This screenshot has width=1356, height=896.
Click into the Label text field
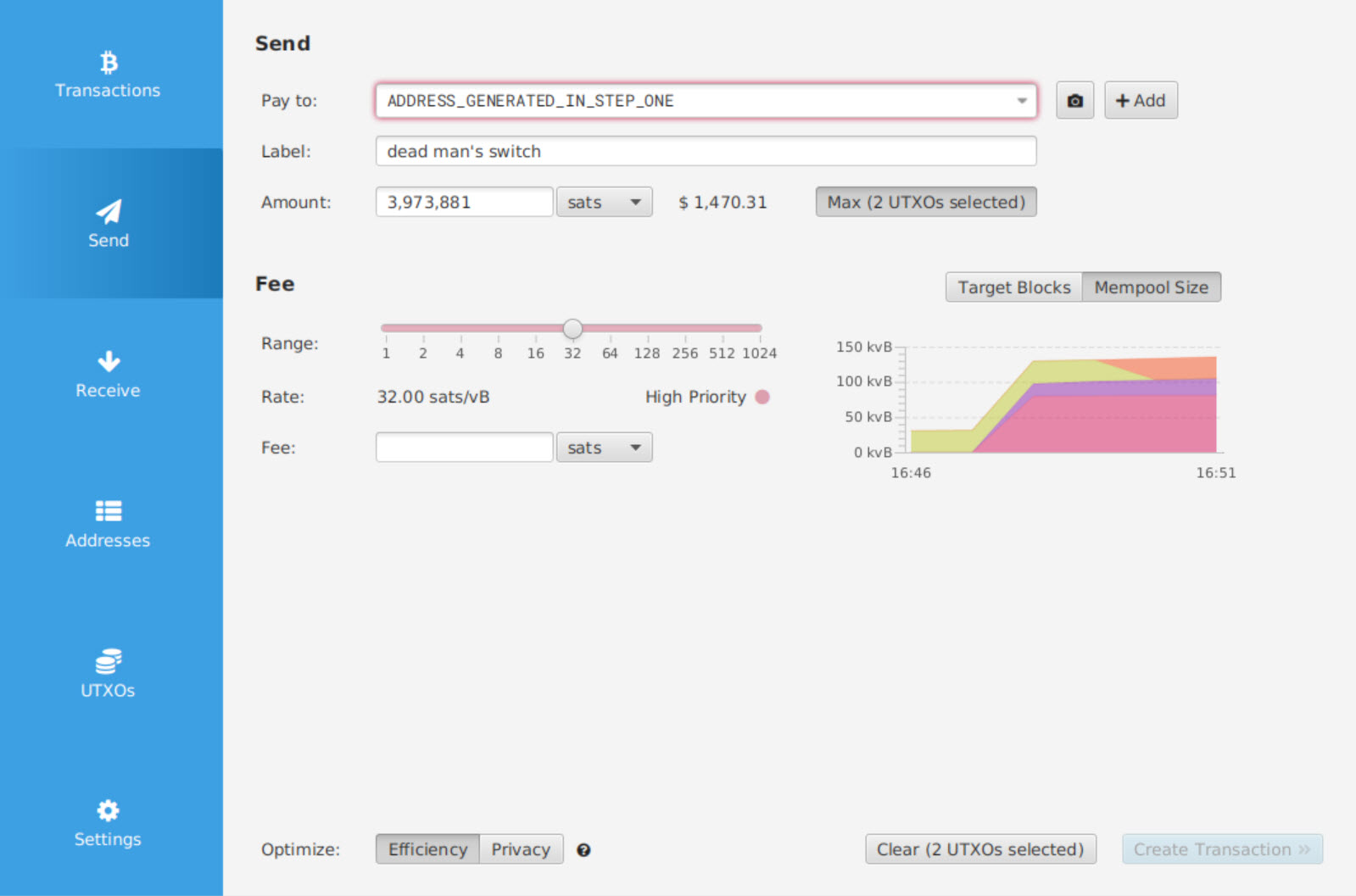click(x=706, y=152)
